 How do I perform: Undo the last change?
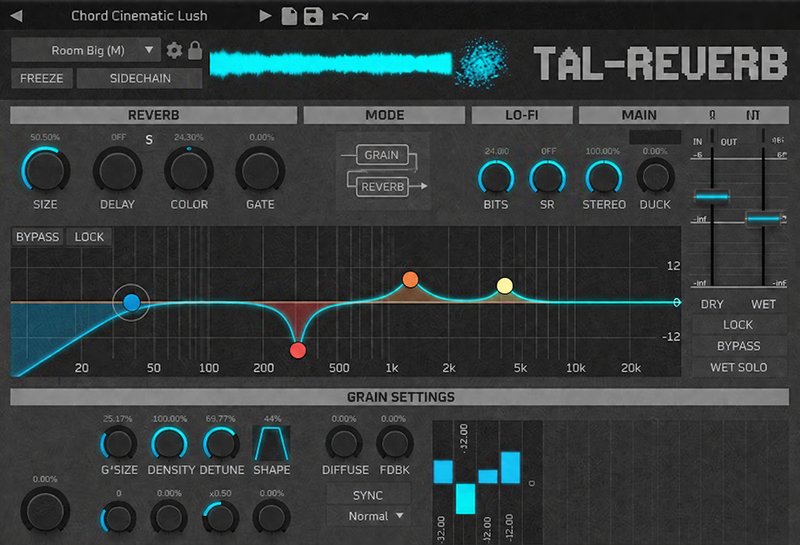point(340,17)
